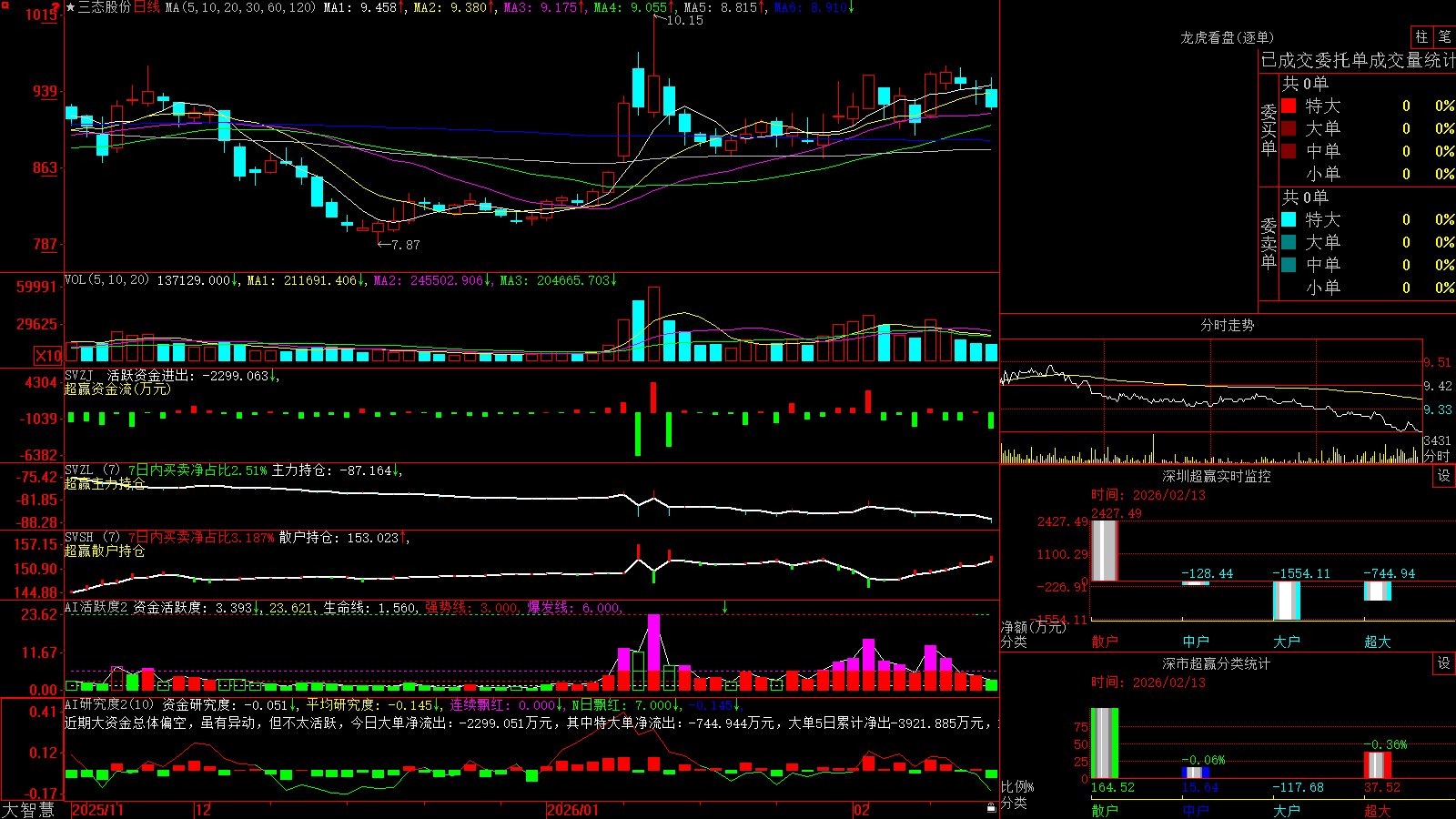Open 设 settings for 深市超赢分类统计
The width and height of the screenshot is (1456, 819).
pos(1444,663)
